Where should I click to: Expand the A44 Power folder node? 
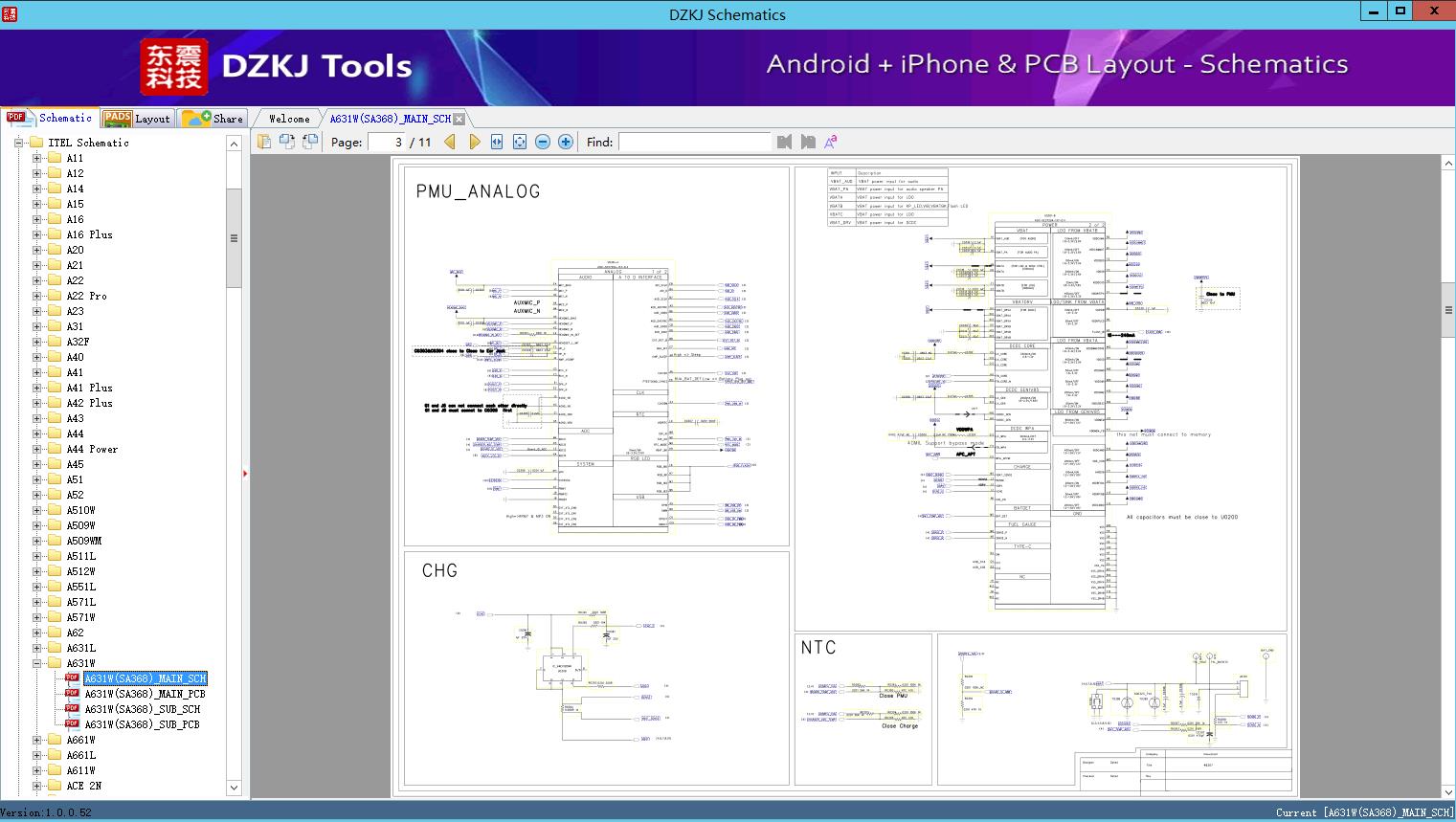click(37, 449)
